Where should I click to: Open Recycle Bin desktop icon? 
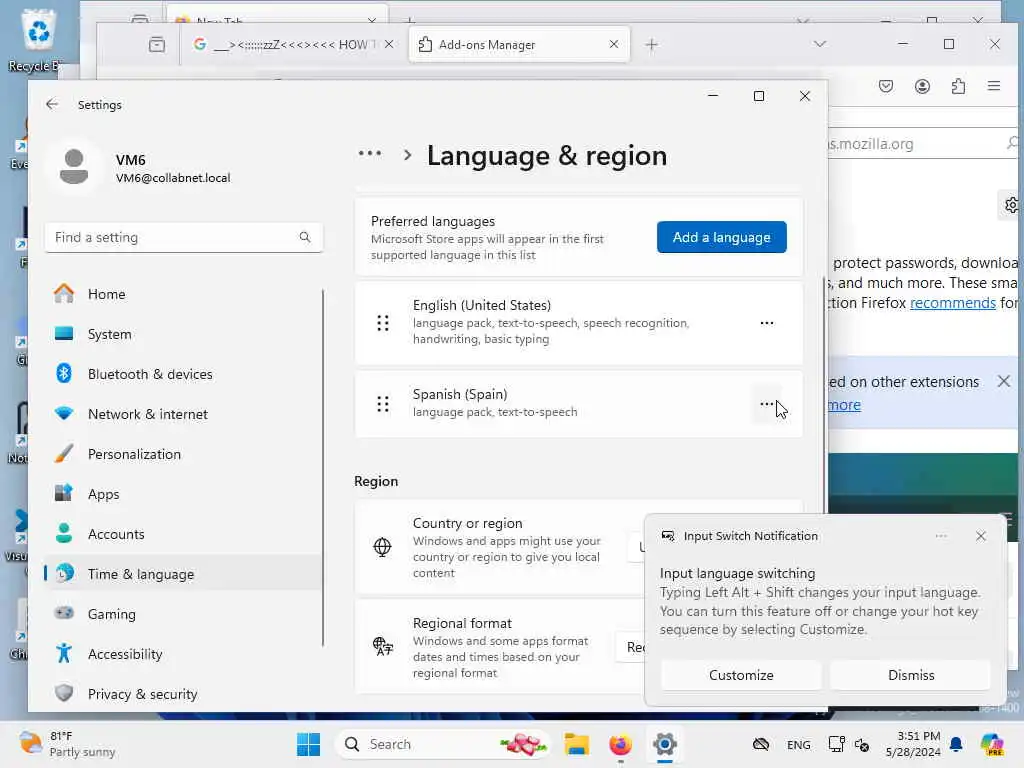[37, 39]
